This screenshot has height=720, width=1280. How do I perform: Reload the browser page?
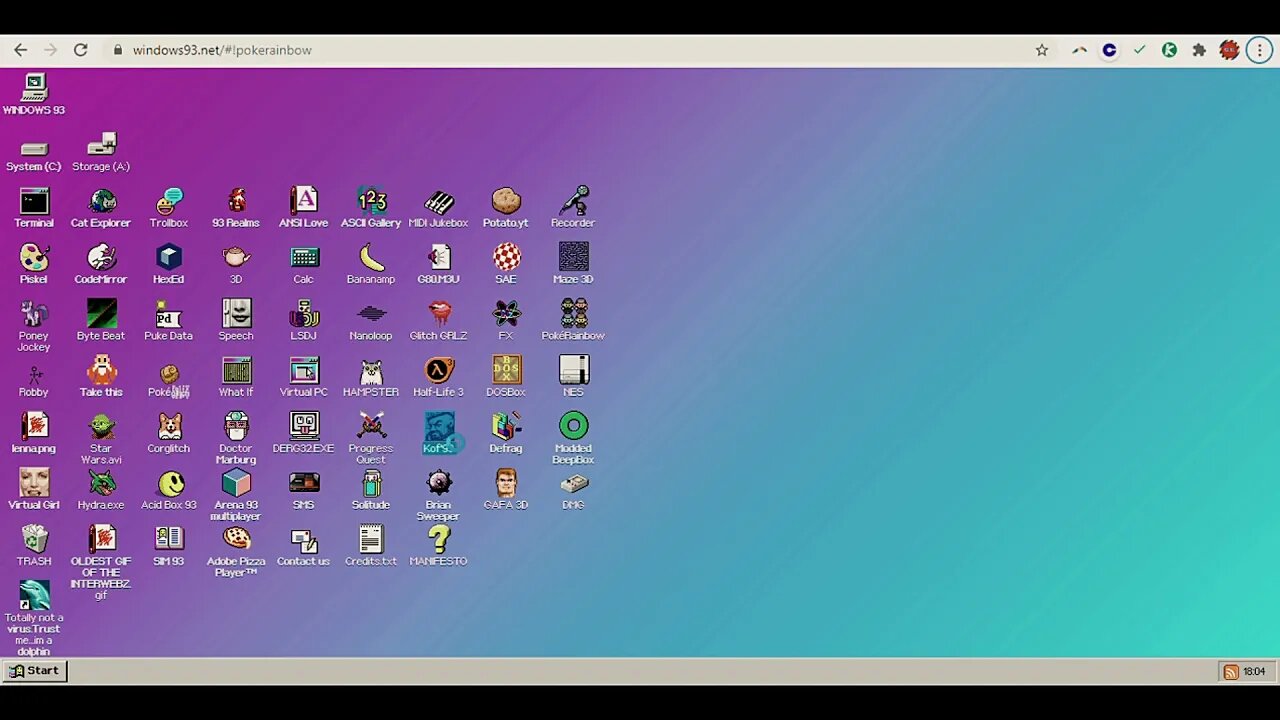pos(80,50)
